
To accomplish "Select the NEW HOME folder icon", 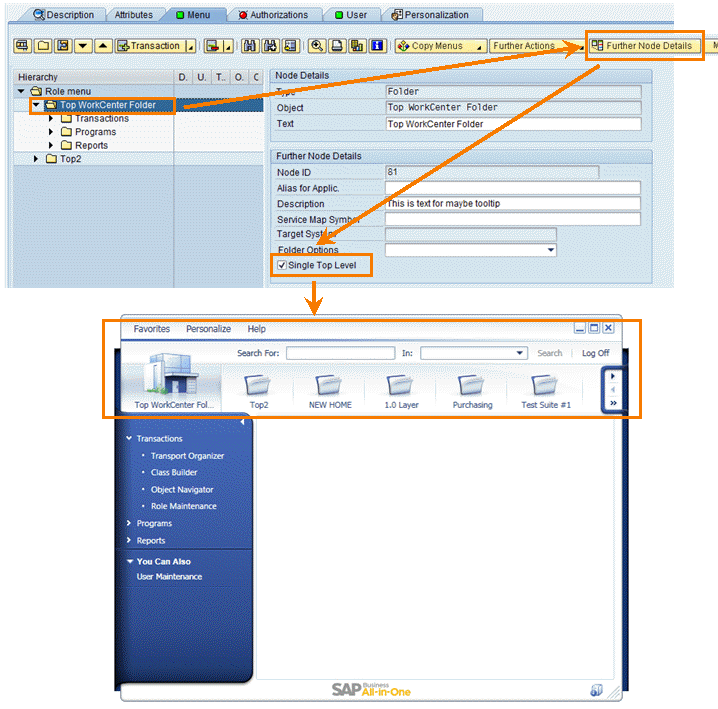I will tap(329, 386).
